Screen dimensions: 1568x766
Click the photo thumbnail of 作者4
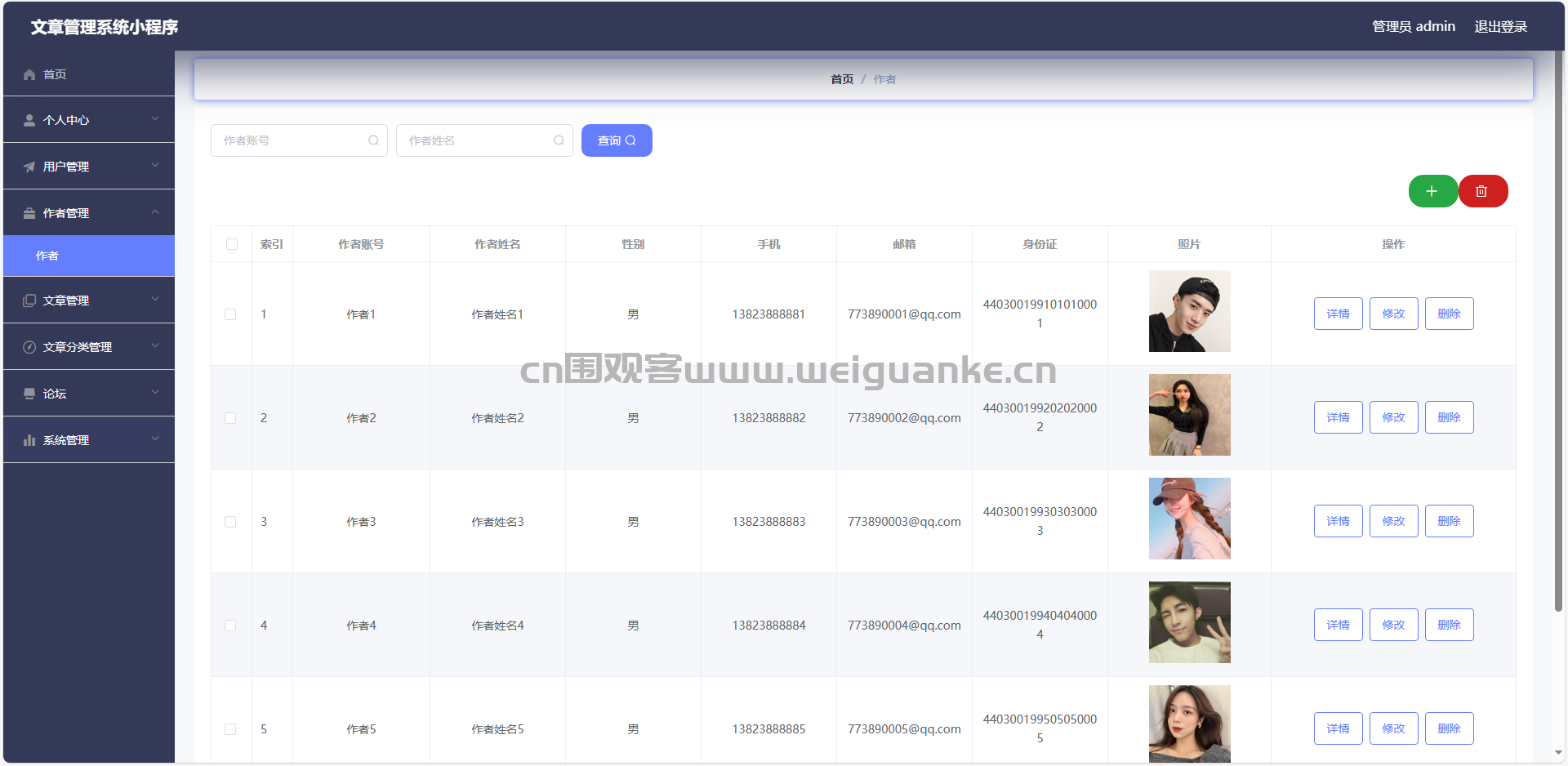[1189, 622]
